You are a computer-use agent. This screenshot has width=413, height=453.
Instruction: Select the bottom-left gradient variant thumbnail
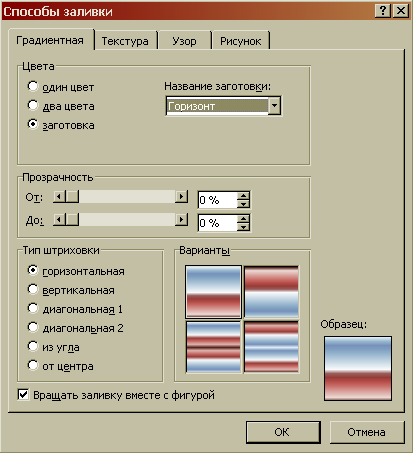[x=213, y=347]
